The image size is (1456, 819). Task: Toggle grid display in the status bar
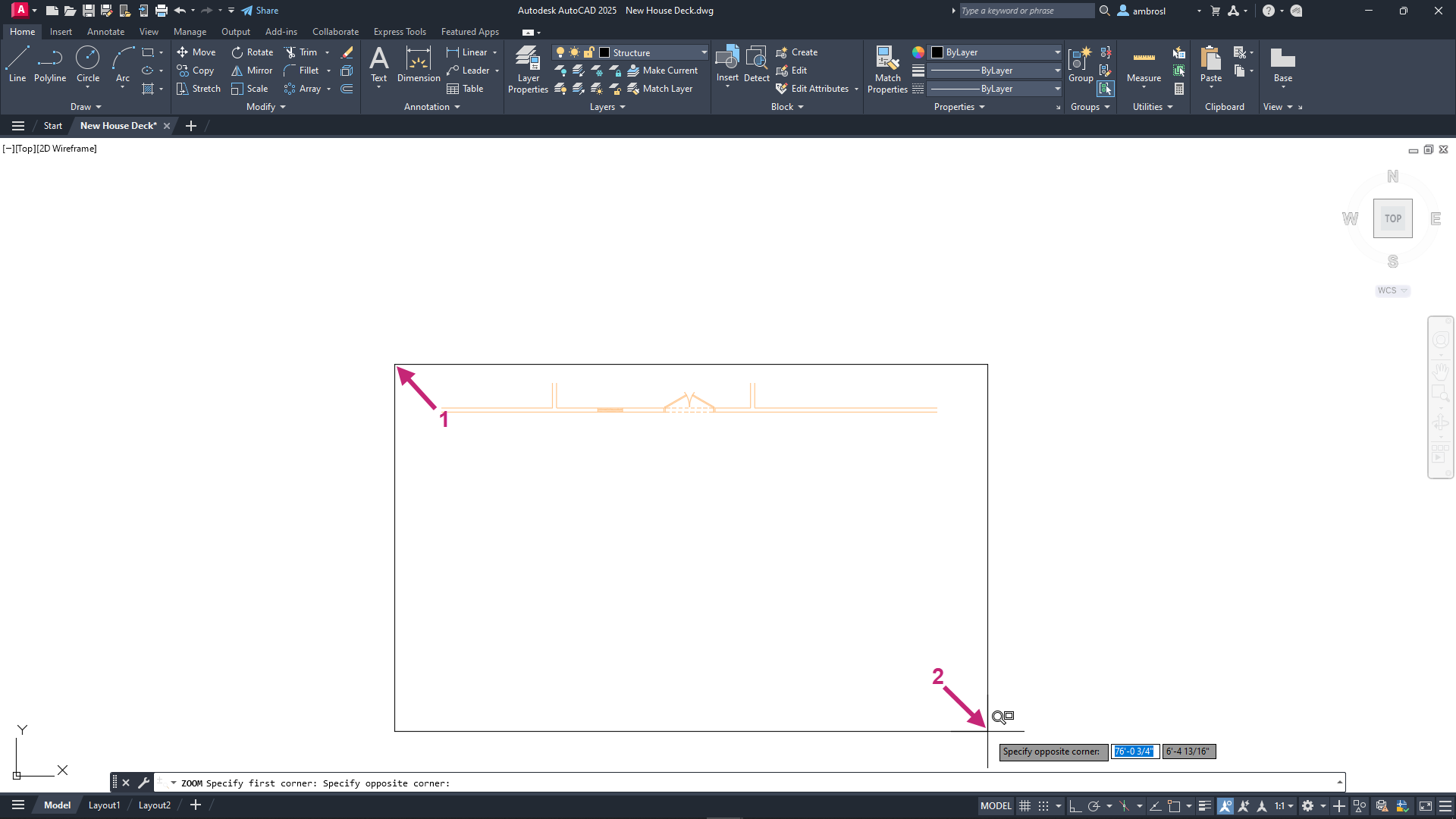1025,806
